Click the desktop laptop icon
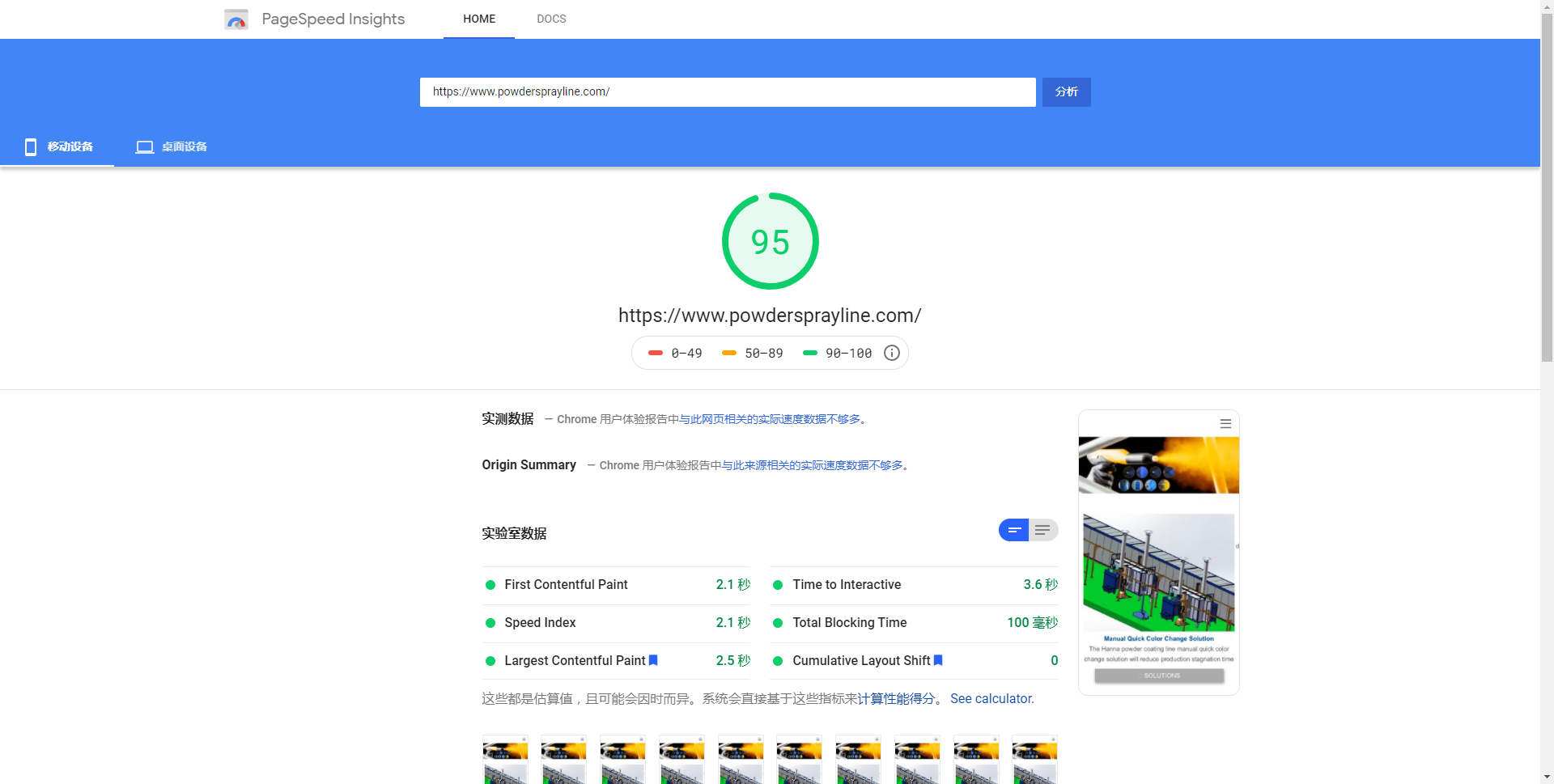Viewport: 1554px width, 784px height. [145, 146]
